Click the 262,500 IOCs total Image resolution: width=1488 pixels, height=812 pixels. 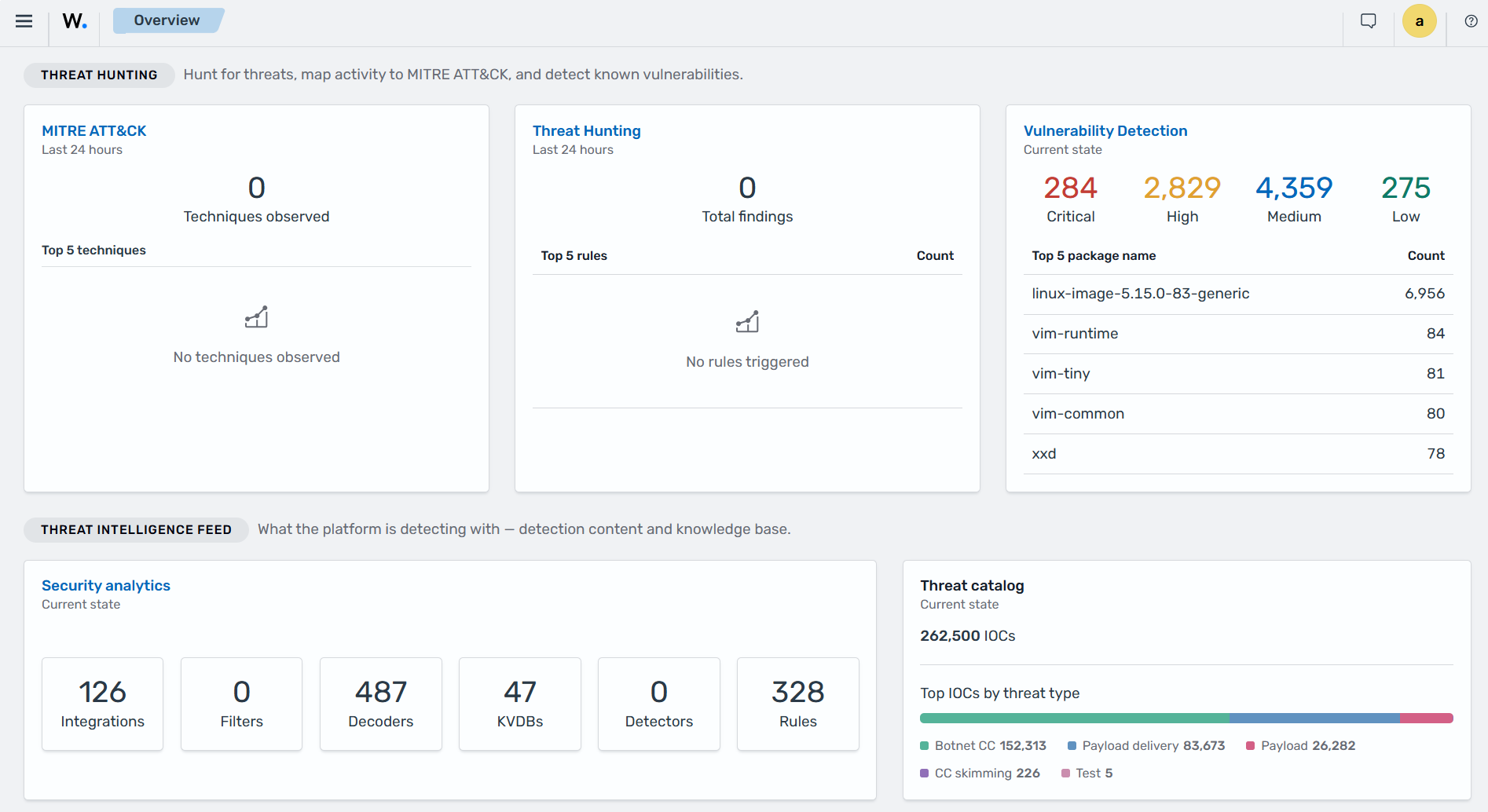click(x=968, y=636)
